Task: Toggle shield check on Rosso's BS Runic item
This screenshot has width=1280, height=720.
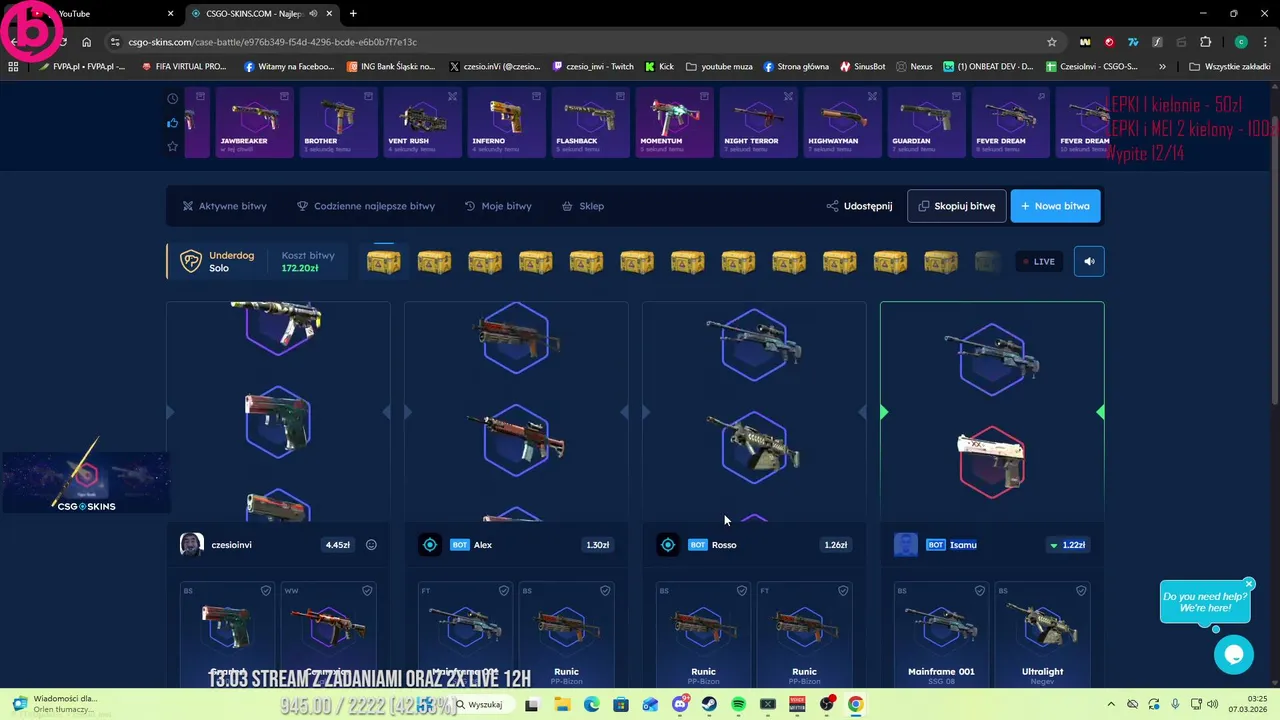Action: coord(742,591)
